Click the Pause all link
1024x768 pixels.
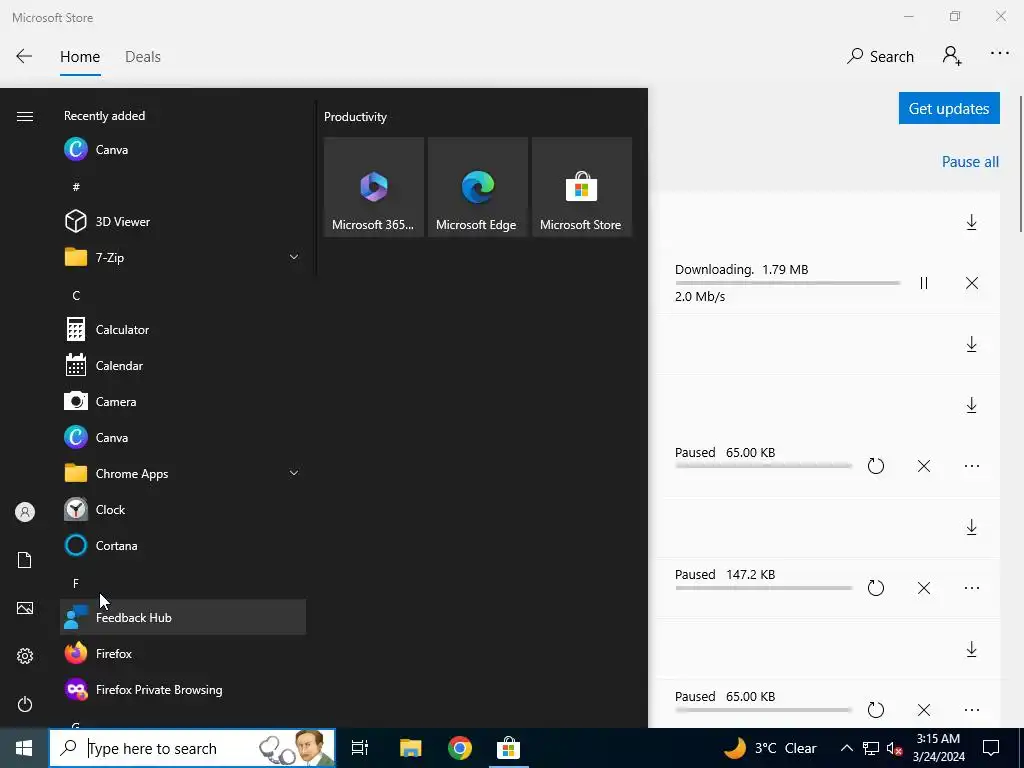point(970,161)
